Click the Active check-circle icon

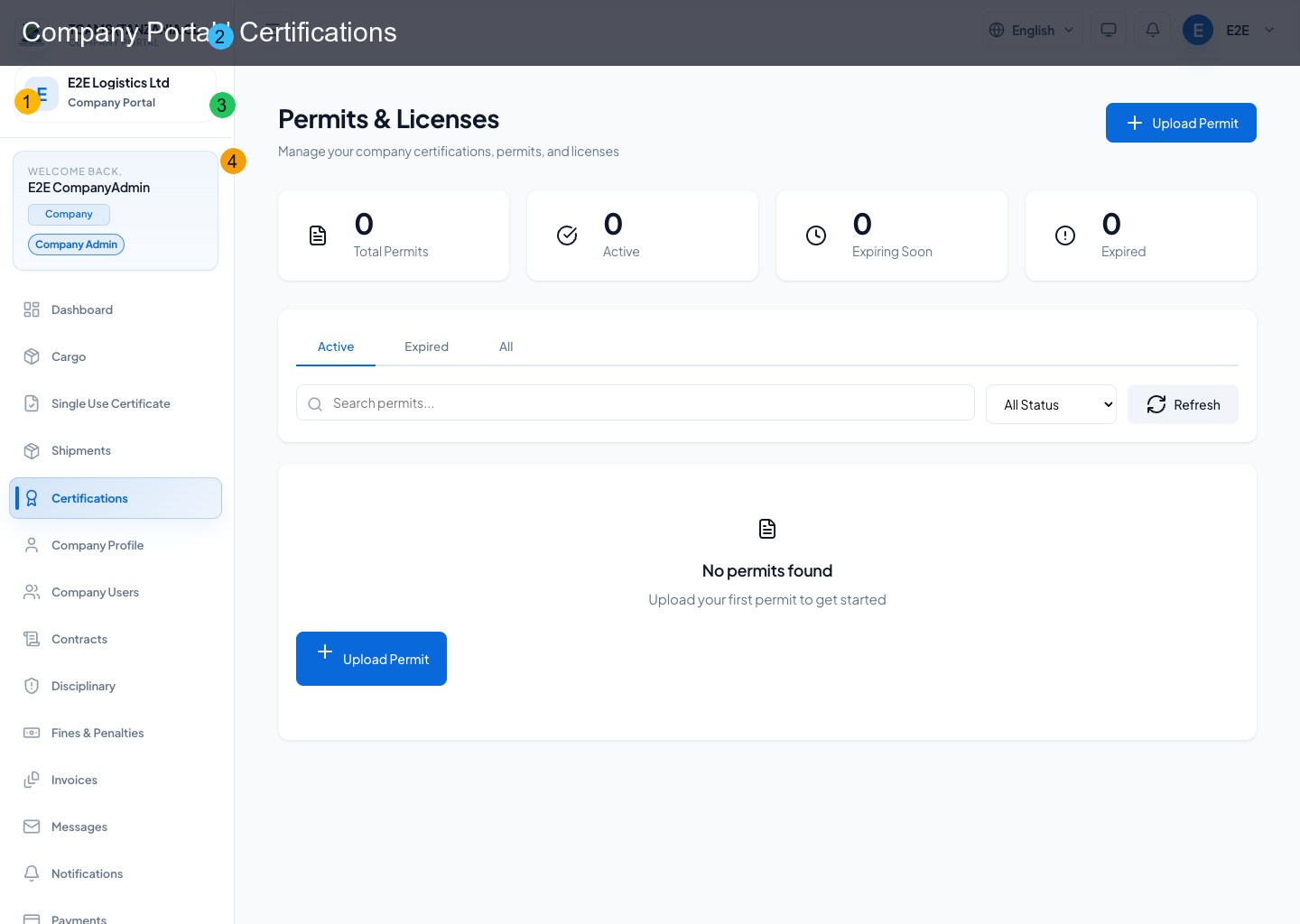pyautogui.click(x=567, y=236)
